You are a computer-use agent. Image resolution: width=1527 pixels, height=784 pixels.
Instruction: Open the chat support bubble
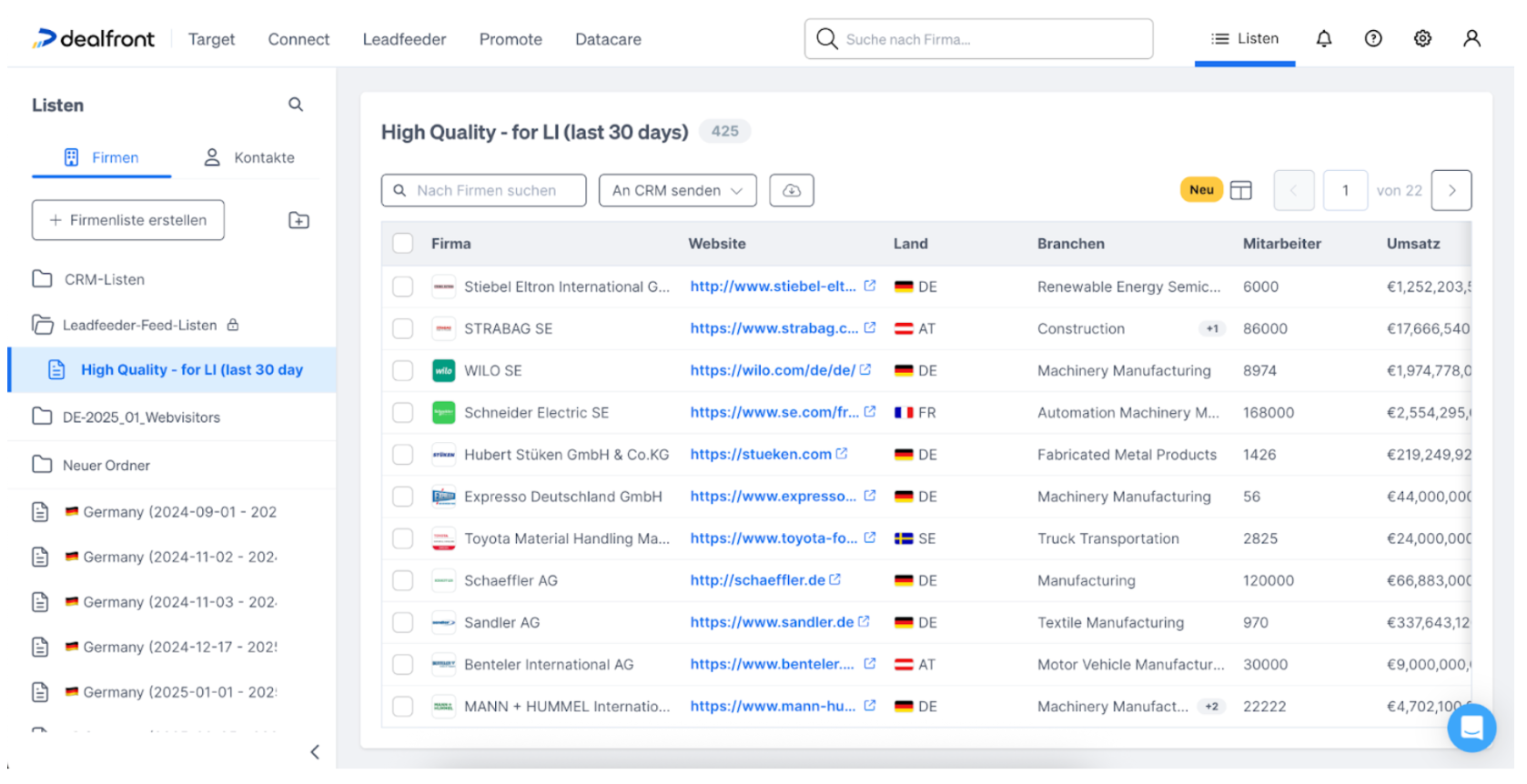[x=1471, y=728]
